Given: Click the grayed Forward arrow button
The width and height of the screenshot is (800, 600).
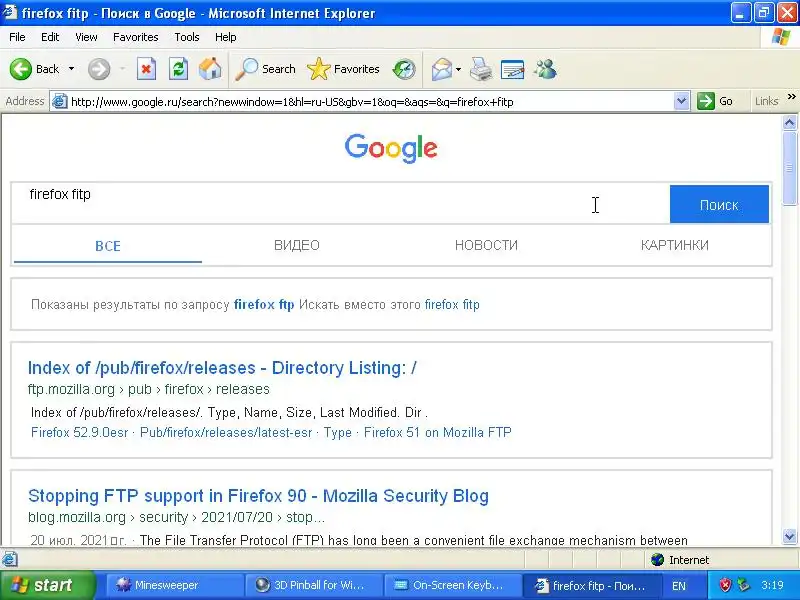Looking at the screenshot, I should [99, 69].
